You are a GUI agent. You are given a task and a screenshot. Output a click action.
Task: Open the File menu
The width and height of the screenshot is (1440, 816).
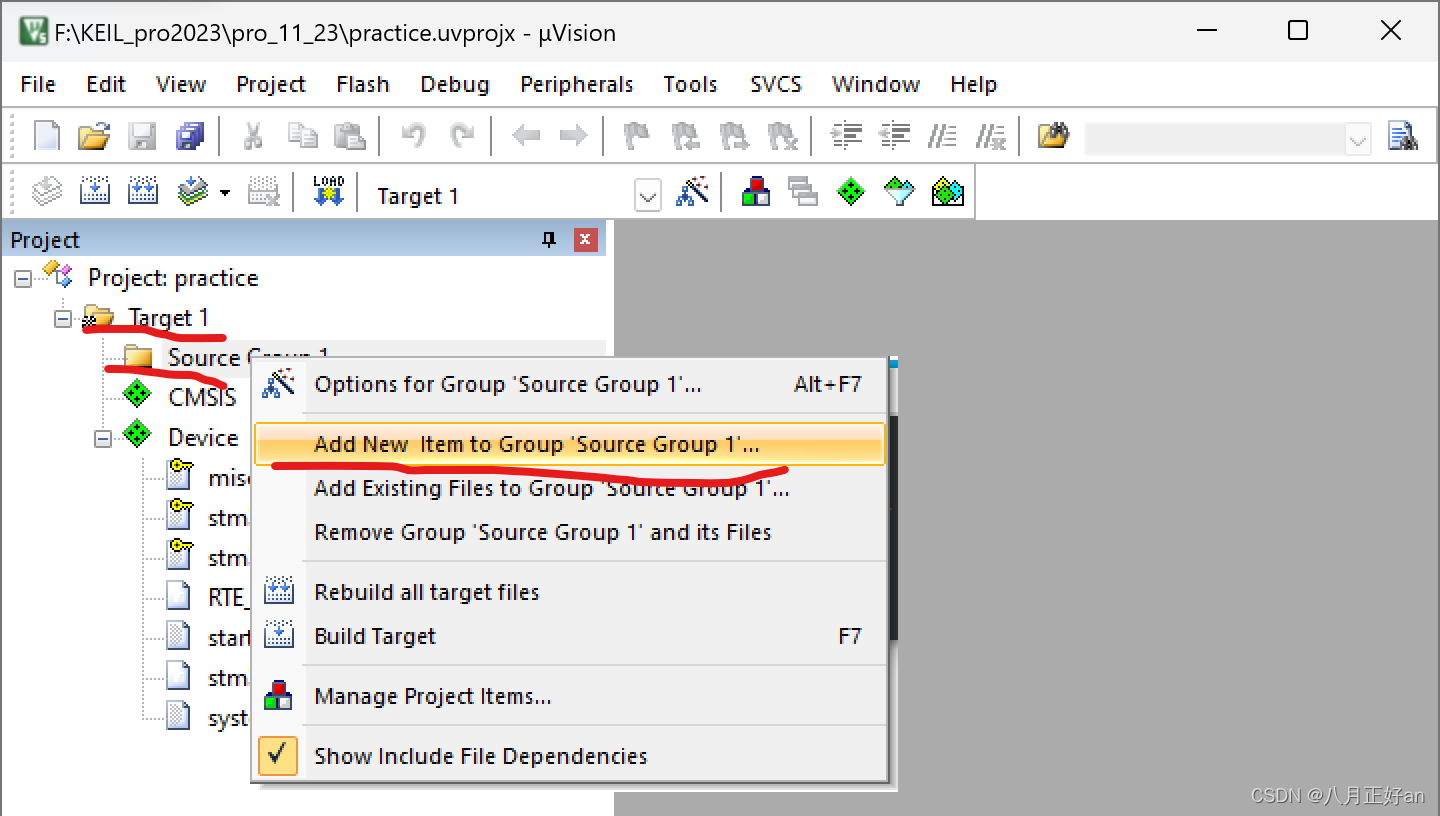click(x=38, y=84)
